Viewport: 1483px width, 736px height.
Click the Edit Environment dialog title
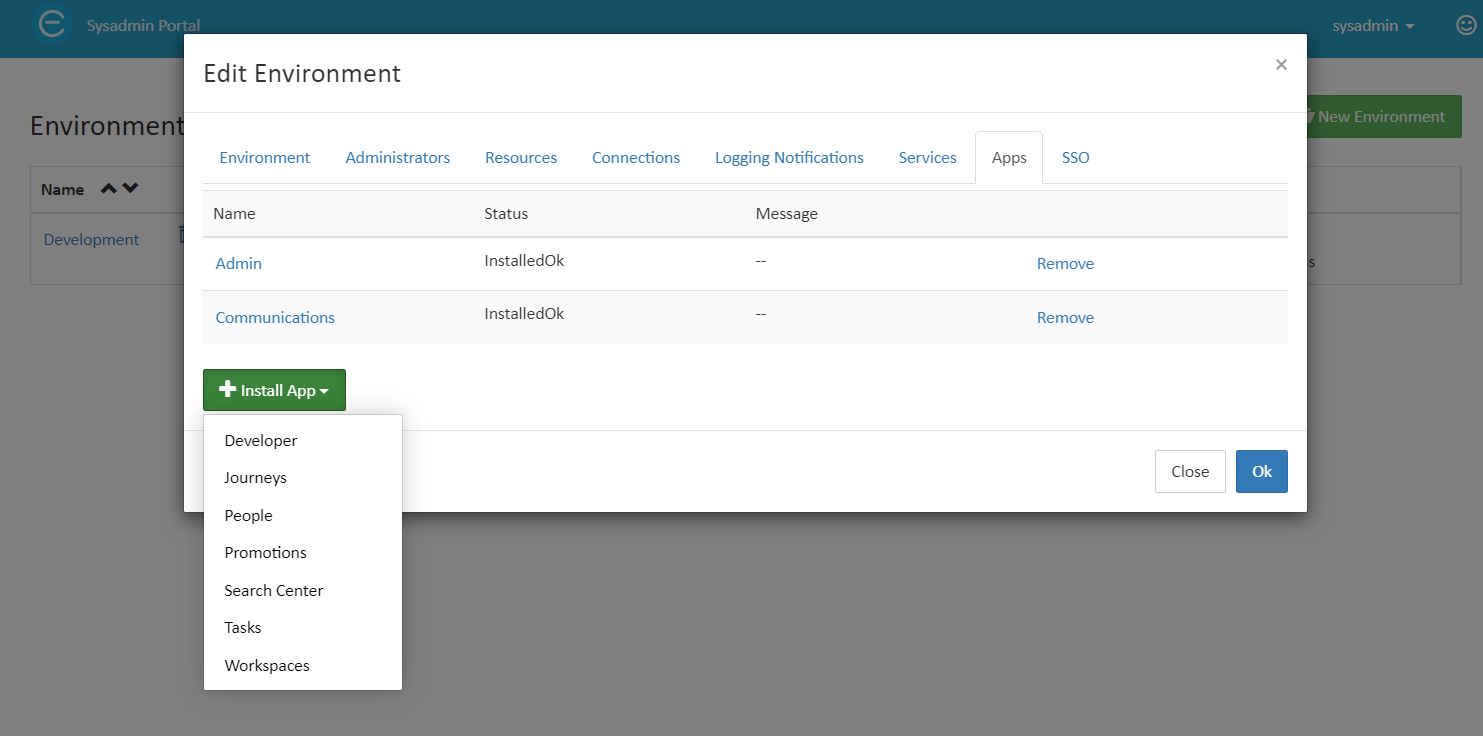pos(302,73)
